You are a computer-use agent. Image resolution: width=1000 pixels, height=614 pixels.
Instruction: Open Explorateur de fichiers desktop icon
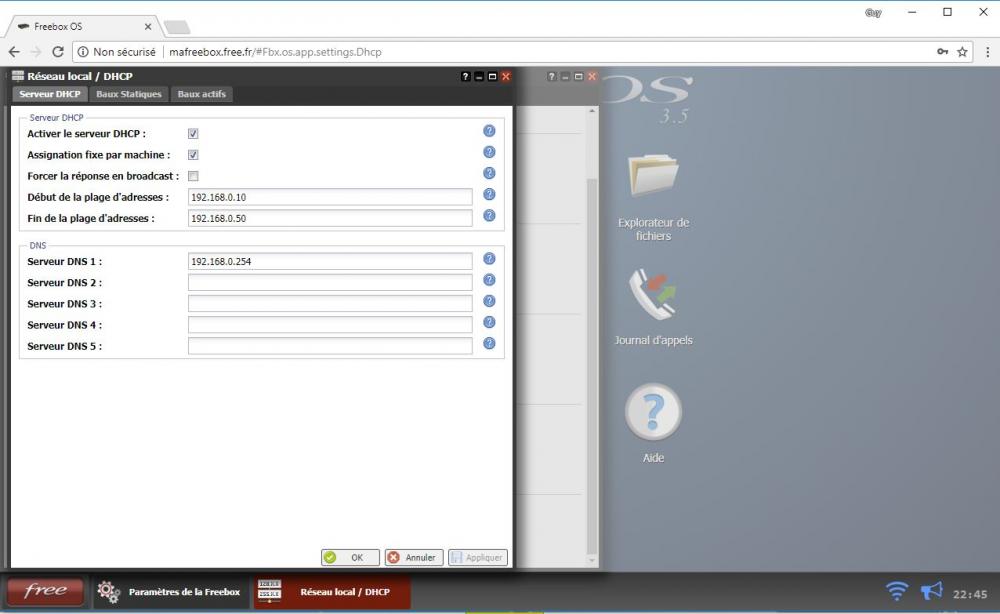pyautogui.click(x=653, y=197)
